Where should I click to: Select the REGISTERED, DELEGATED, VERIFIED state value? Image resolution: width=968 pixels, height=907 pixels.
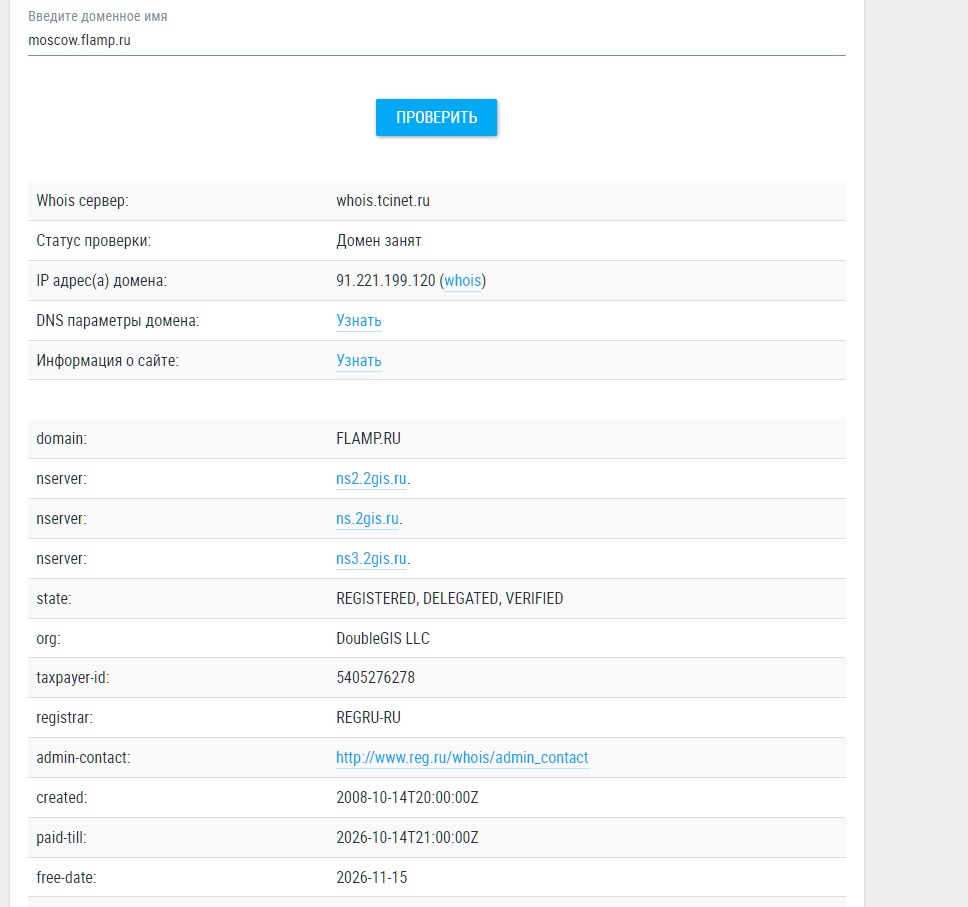449,598
